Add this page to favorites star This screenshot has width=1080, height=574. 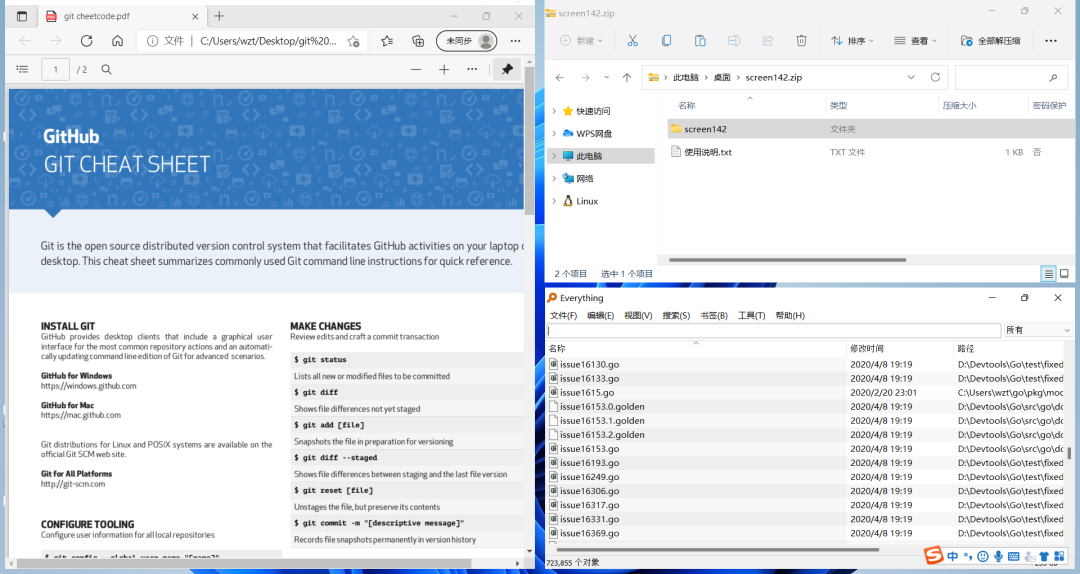point(353,41)
